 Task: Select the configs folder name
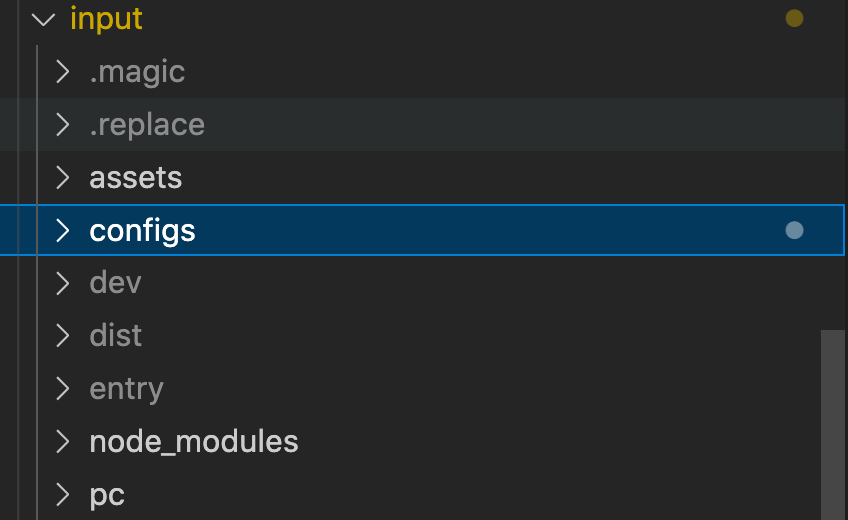pos(142,231)
